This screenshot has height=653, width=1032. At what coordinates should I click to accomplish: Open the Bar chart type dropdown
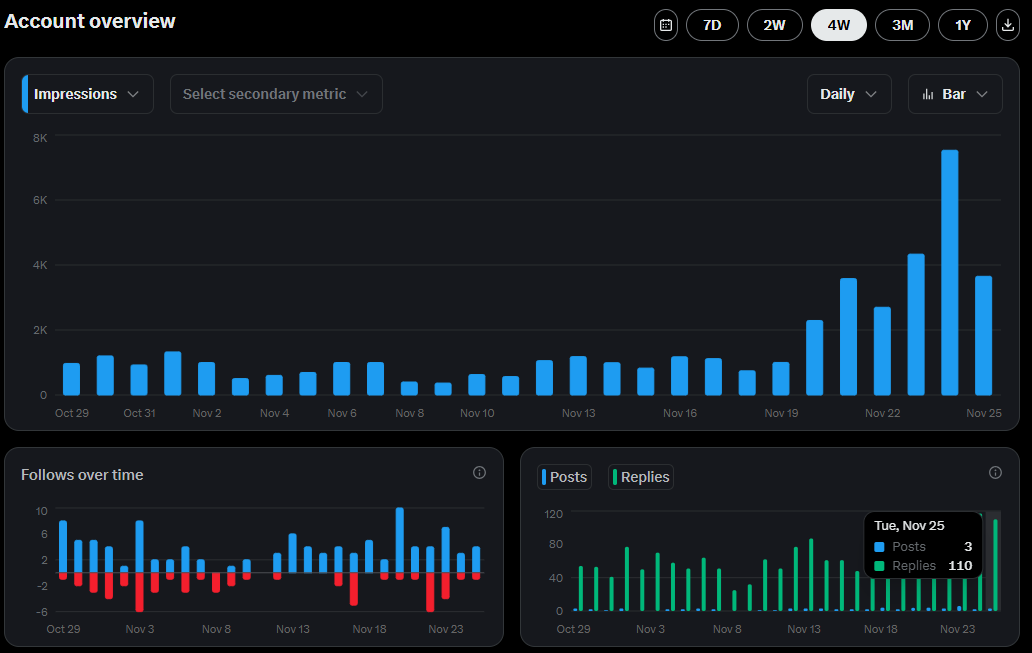pyautogui.click(x=955, y=94)
